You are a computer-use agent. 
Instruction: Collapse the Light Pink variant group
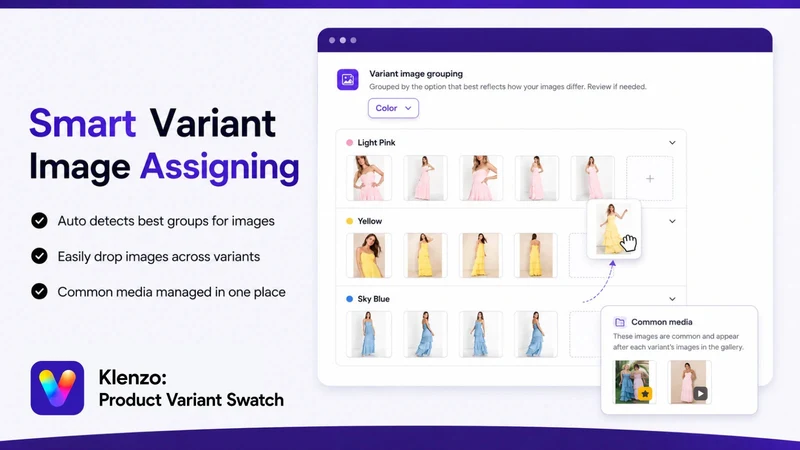tap(672, 143)
